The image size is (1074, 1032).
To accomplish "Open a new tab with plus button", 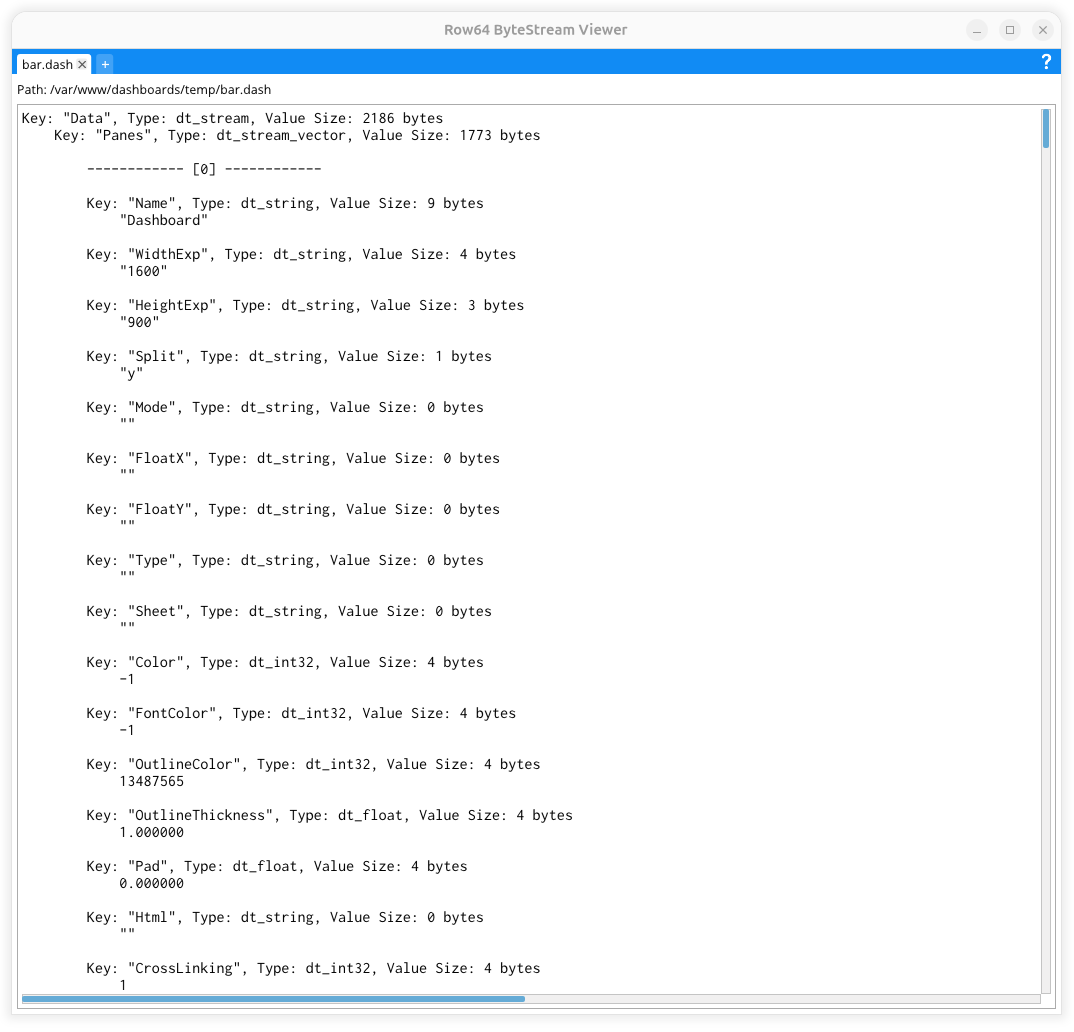I will pyautogui.click(x=105, y=64).
